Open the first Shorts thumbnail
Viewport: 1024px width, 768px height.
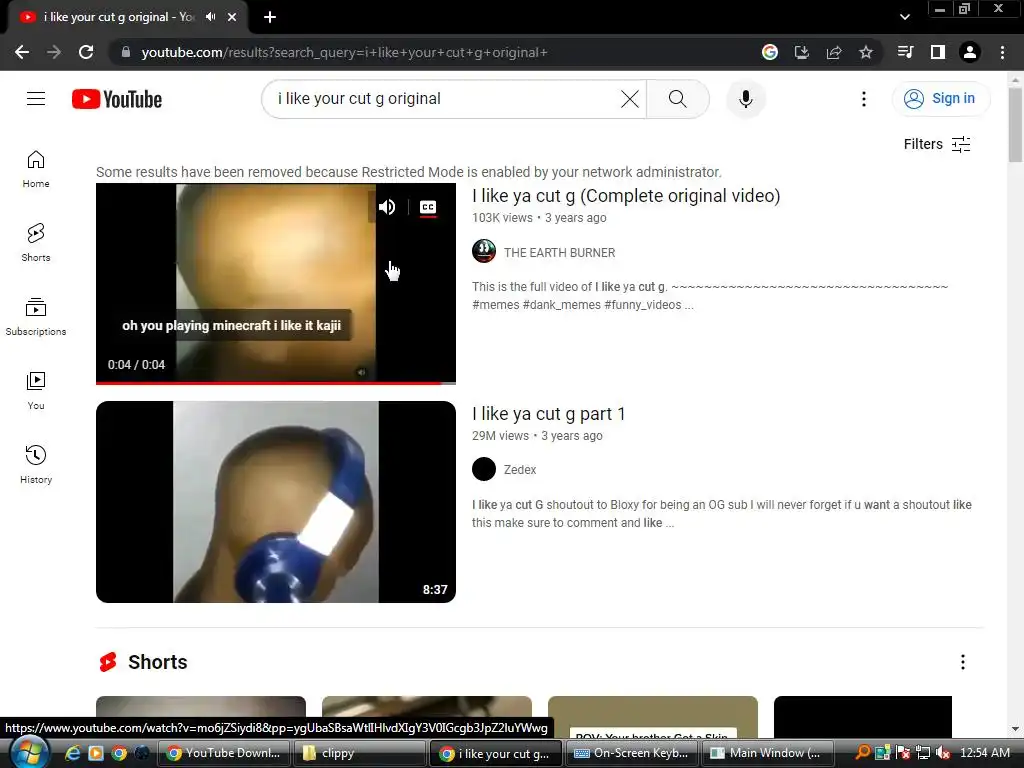pos(200,717)
